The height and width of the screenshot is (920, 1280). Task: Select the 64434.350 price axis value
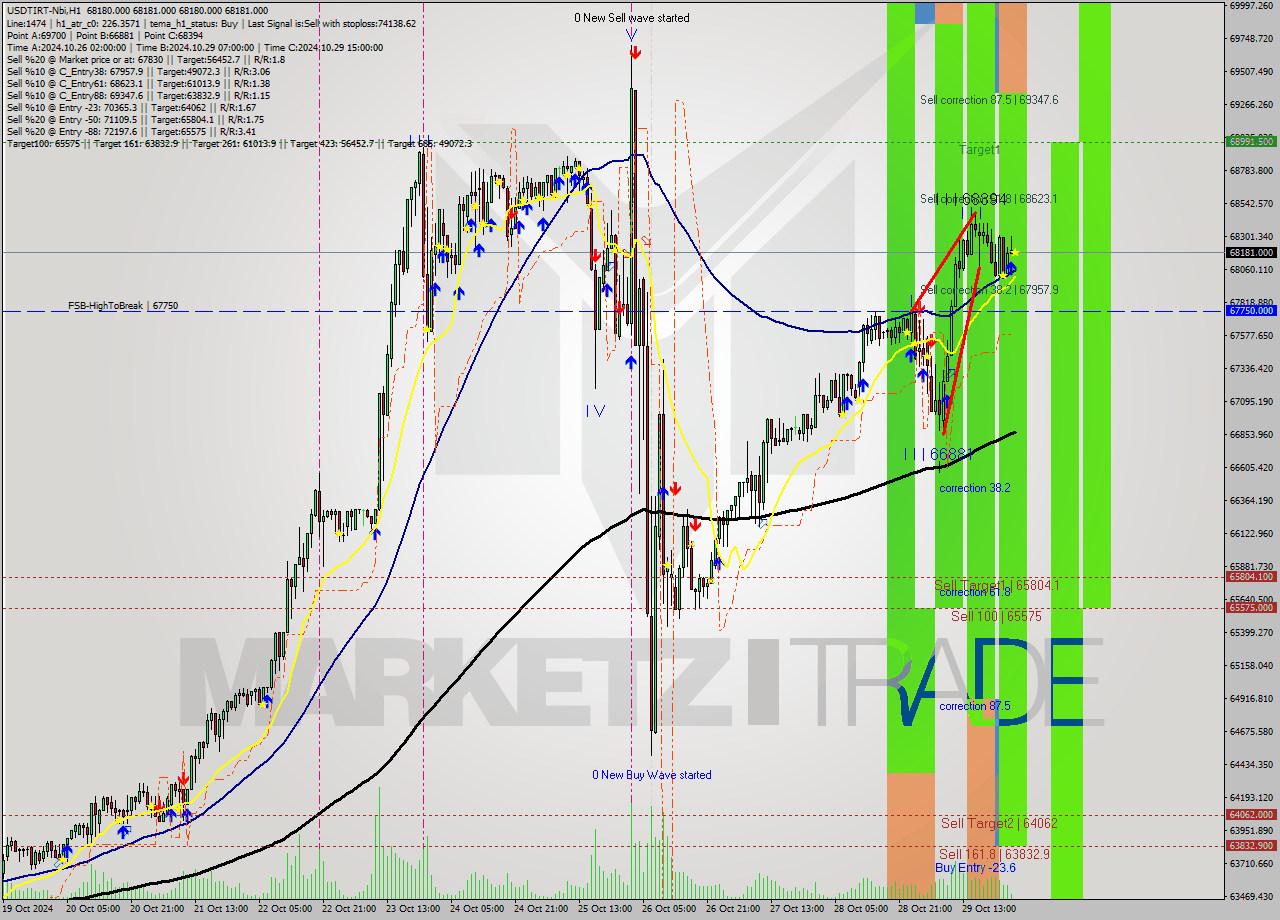pyautogui.click(x=1251, y=765)
